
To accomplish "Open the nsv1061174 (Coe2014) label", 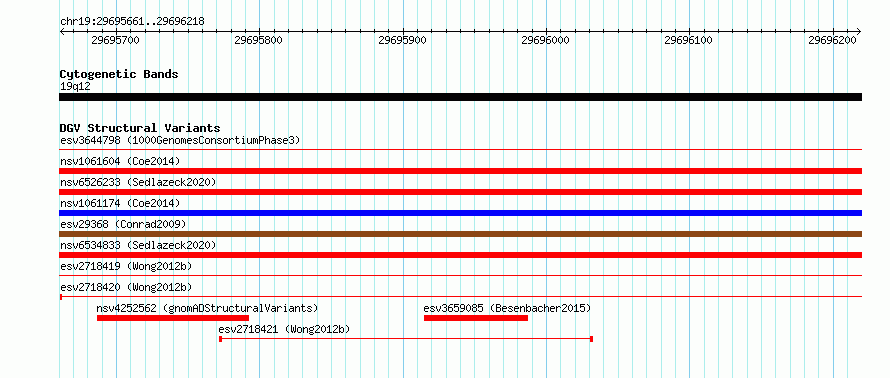I will tap(120, 203).
